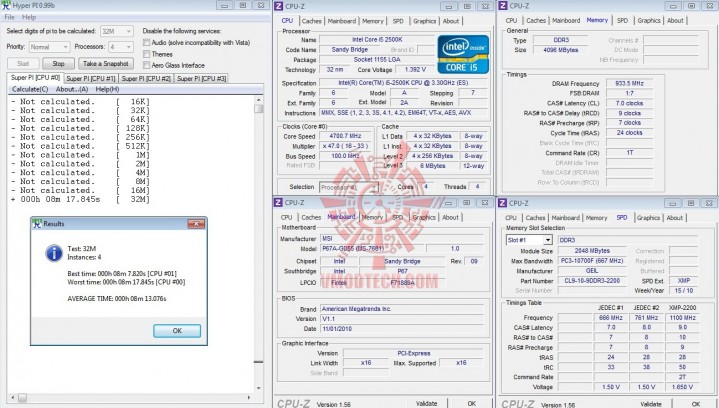Click the Stop button in Hyper PI
The image size is (719, 408).
coord(58,64)
